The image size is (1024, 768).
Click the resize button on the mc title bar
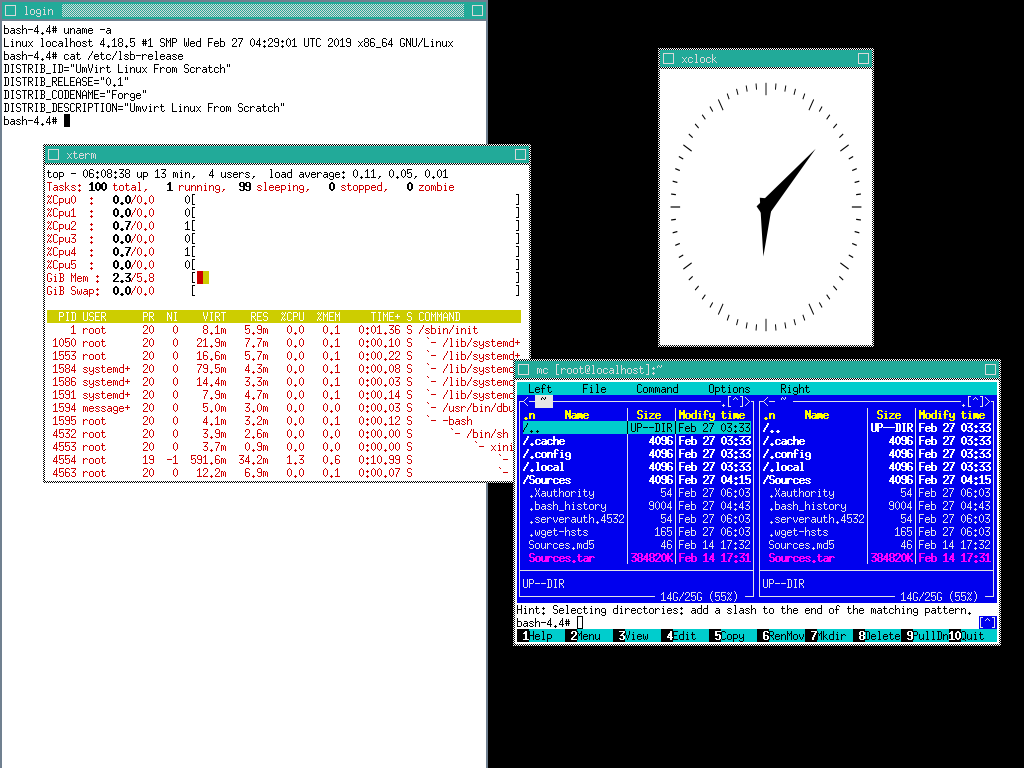(991, 370)
